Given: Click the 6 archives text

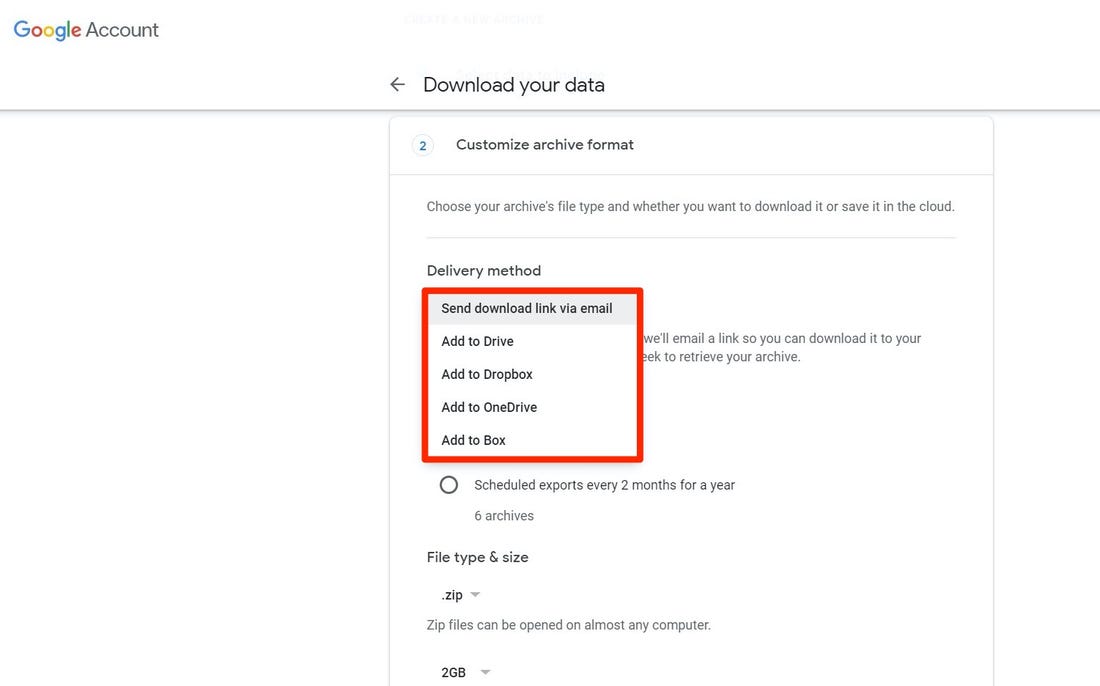Looking at the screenshot, I should tap(504, 516).
